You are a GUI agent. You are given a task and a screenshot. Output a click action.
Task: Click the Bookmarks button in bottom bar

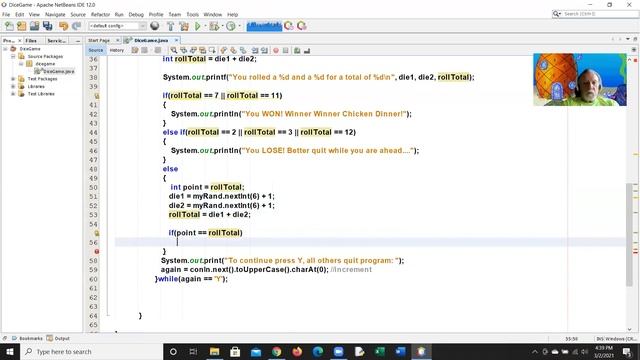(x=27, y=338)
